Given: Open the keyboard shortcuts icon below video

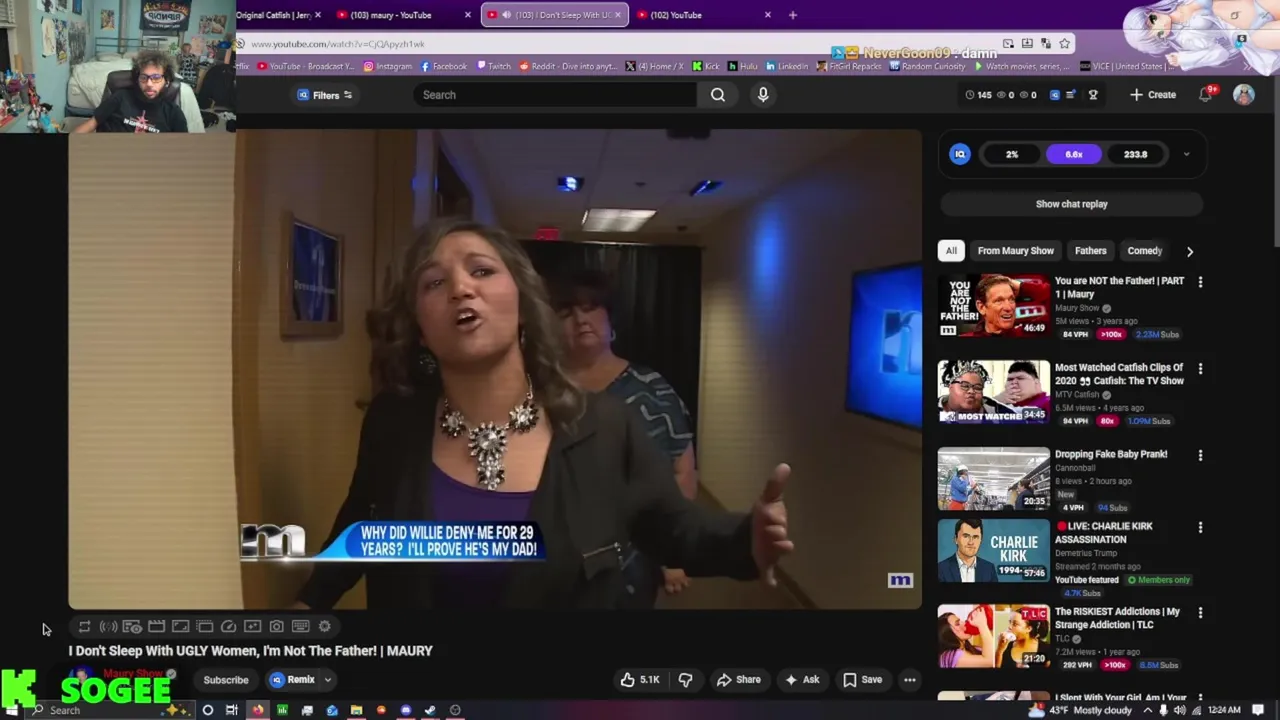Looking at the screenshot, I should (300, 626).
